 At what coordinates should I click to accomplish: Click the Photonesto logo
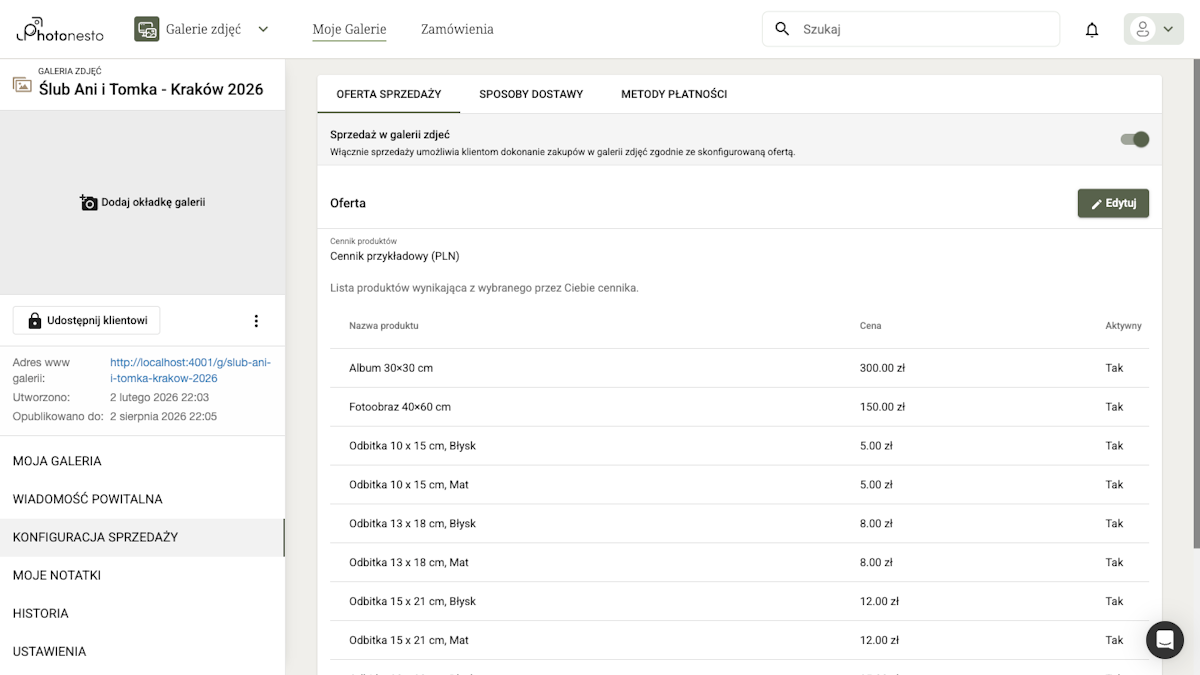58,30
